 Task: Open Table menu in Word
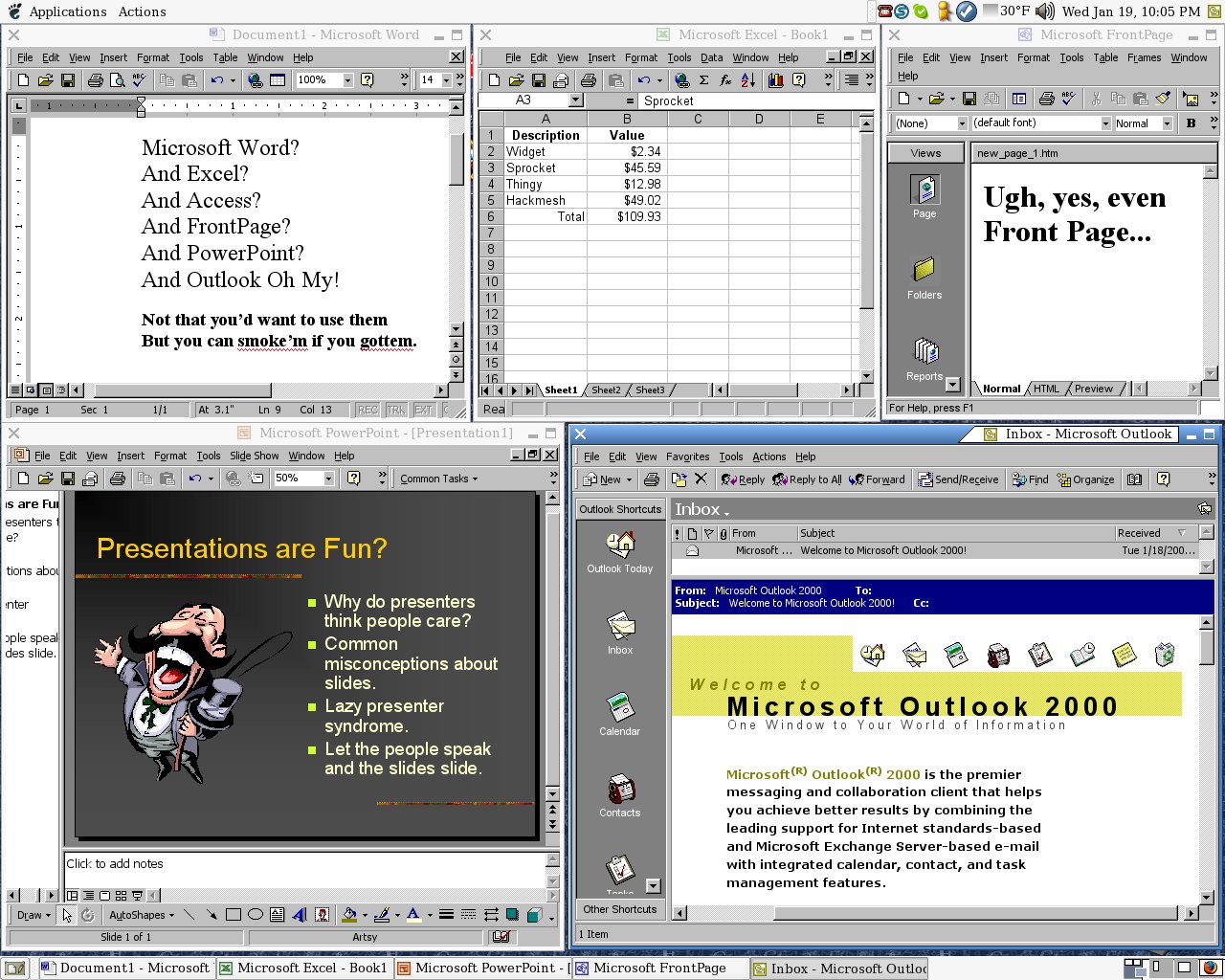click(225, 57)
